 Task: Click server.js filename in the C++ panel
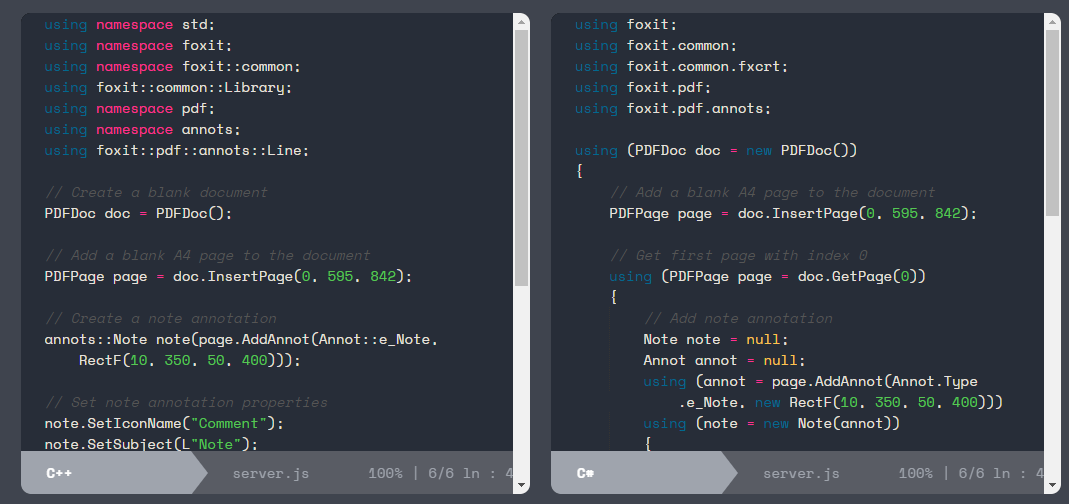click(x=271, y=473)
